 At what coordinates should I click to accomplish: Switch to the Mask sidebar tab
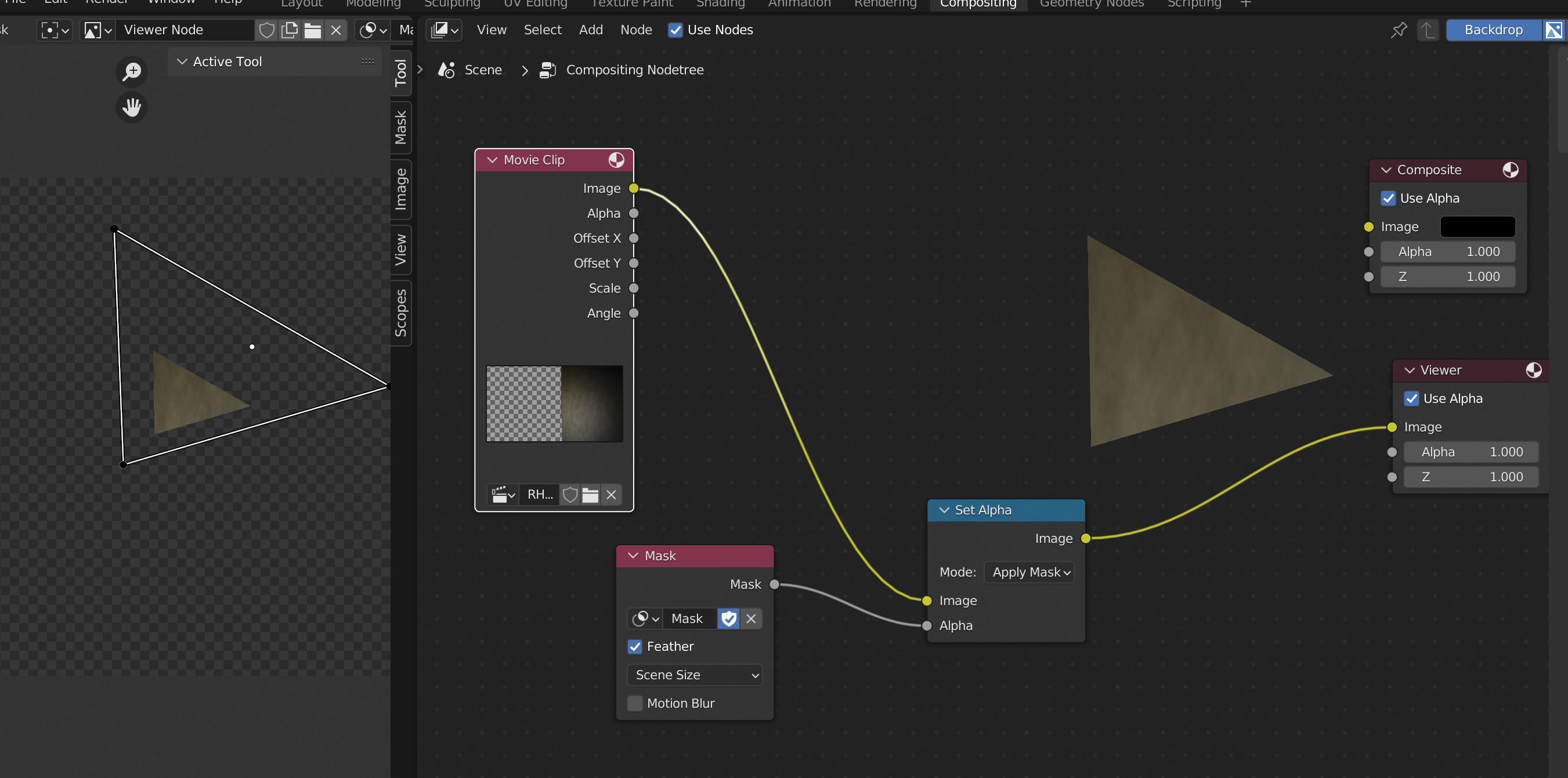400,127
